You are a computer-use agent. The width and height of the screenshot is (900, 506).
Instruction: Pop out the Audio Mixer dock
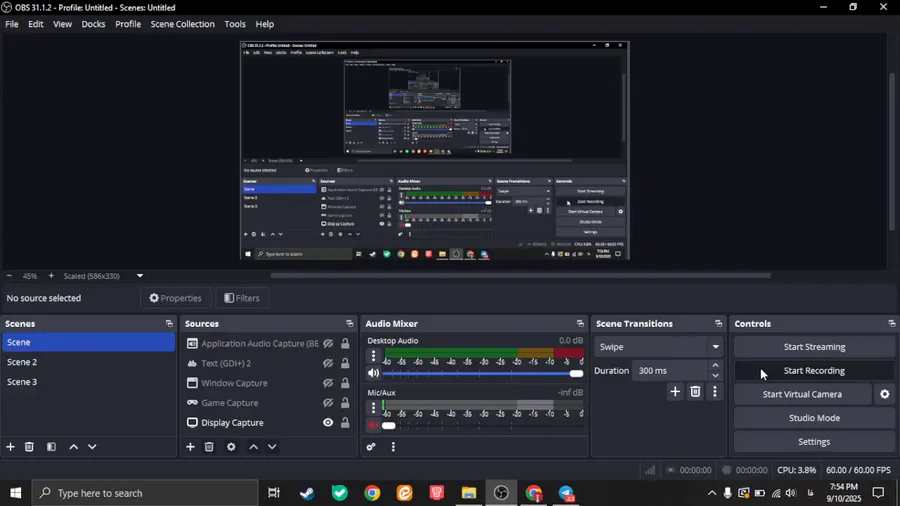click(x=580, y=324)
